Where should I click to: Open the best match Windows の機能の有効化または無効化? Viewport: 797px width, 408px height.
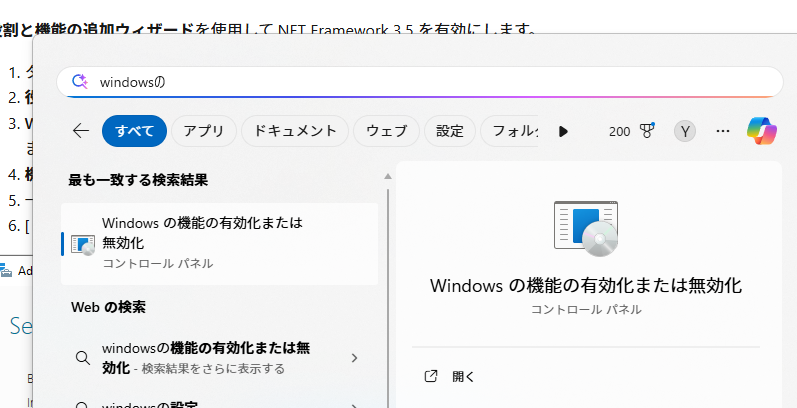click(x=219, y=243)
